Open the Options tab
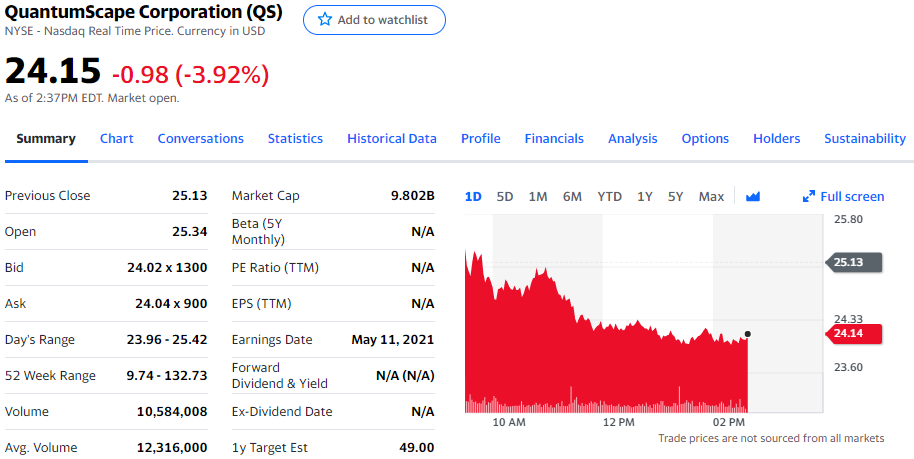This screenshot has height=459, width=914. (x=705, y=139)
